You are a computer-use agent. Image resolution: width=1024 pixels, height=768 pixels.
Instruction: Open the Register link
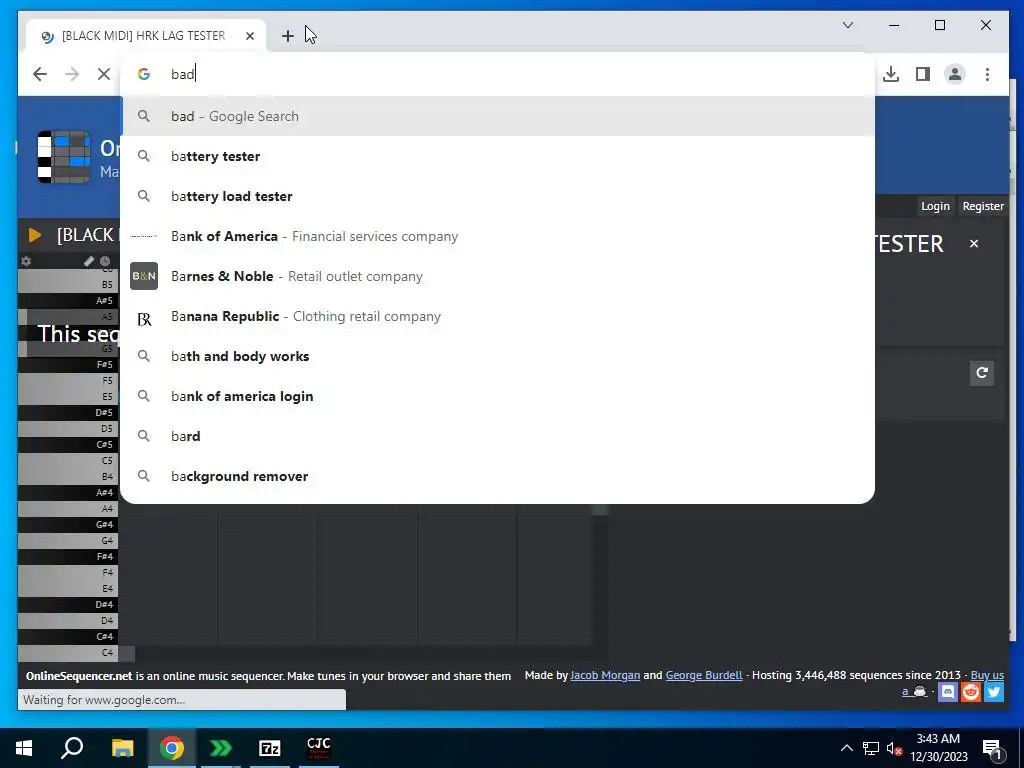pos(983,206)
